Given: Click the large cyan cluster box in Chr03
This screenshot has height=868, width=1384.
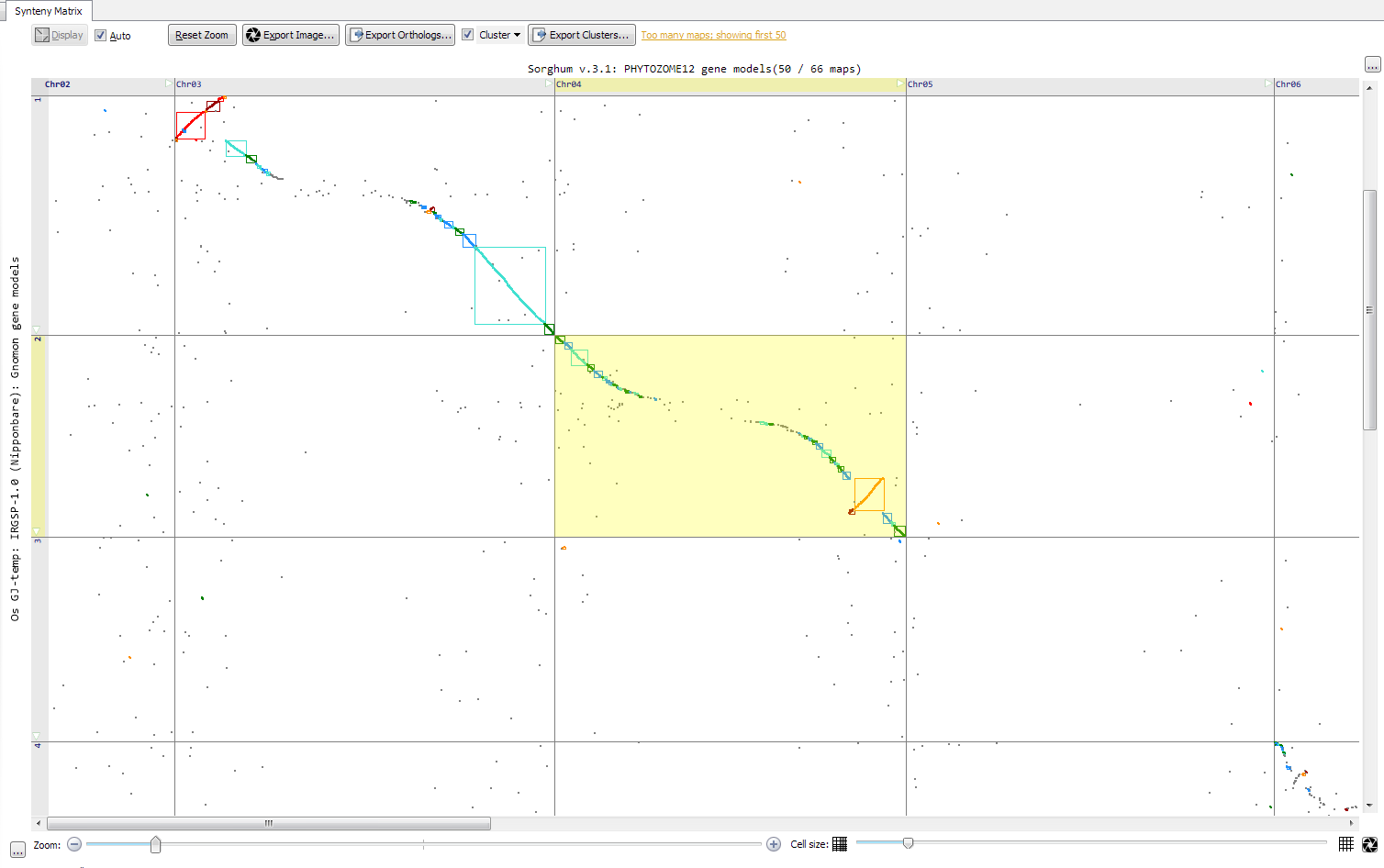Looking at the screenshot, I should pyautogui.click(x=510, y=285).
